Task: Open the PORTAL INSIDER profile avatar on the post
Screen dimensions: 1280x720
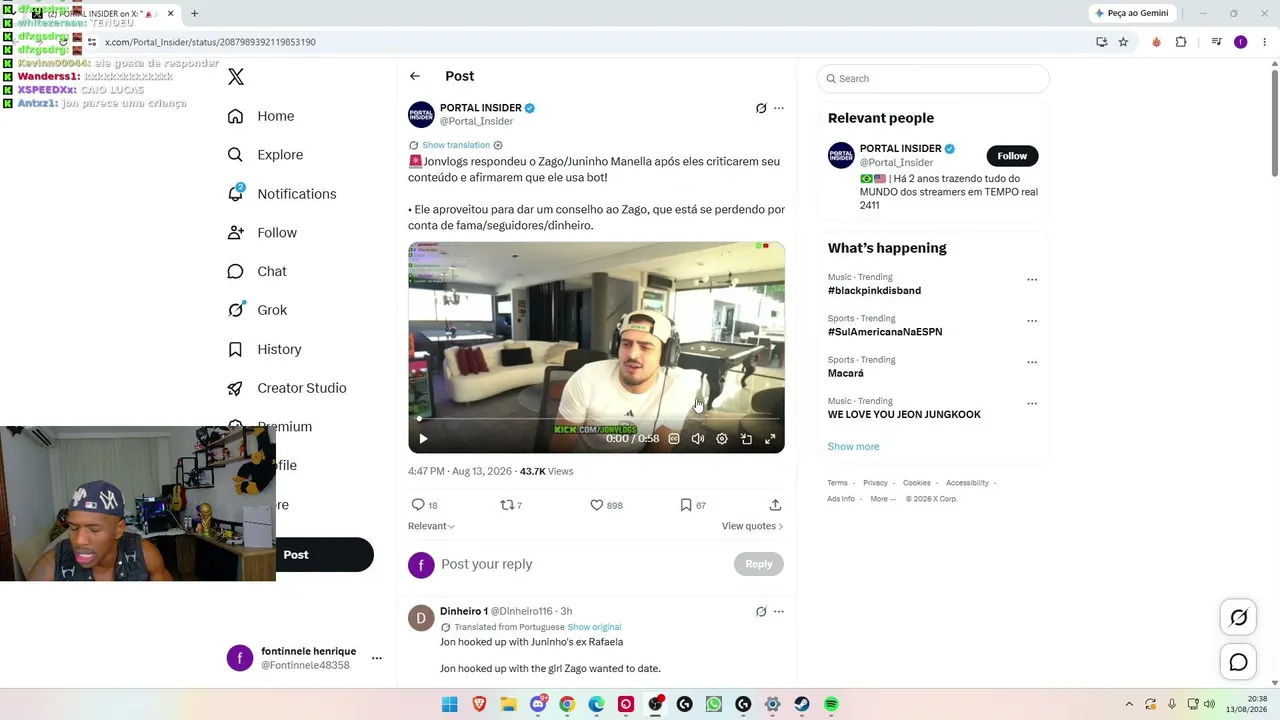Action: click(x=421, y=114)
